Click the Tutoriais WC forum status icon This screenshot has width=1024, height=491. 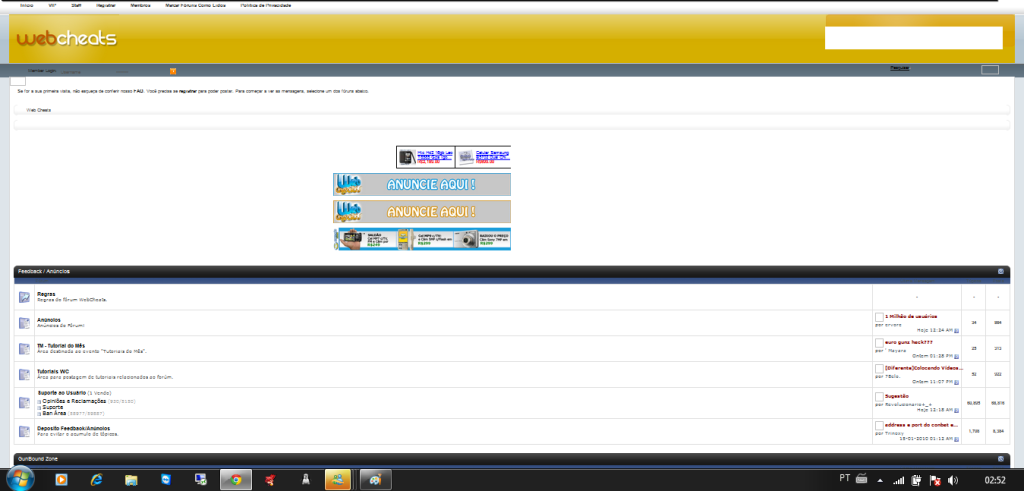coord(24,375)
